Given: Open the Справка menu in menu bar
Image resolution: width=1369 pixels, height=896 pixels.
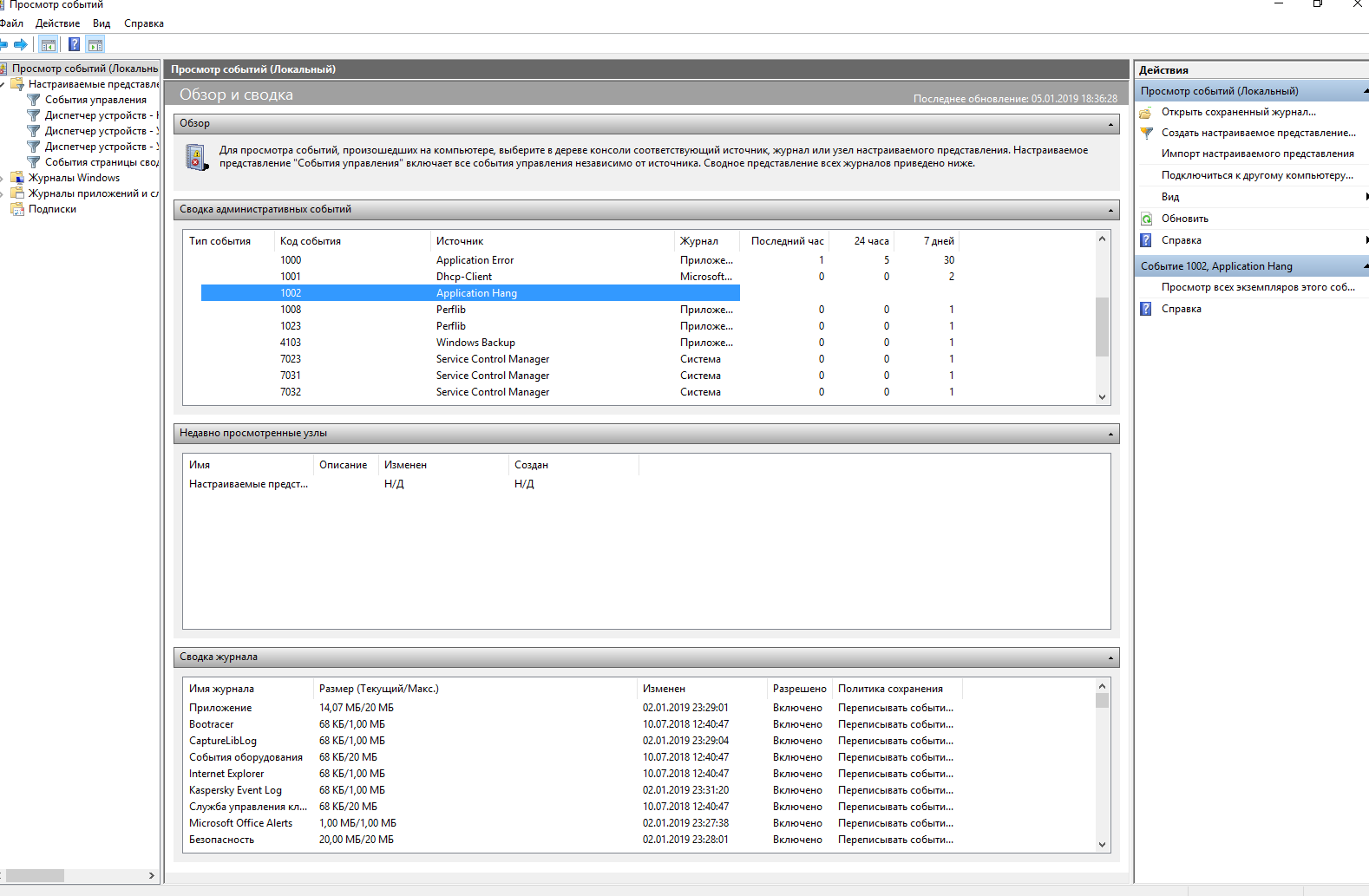Looking at the screenshot, I should (144, 23).
